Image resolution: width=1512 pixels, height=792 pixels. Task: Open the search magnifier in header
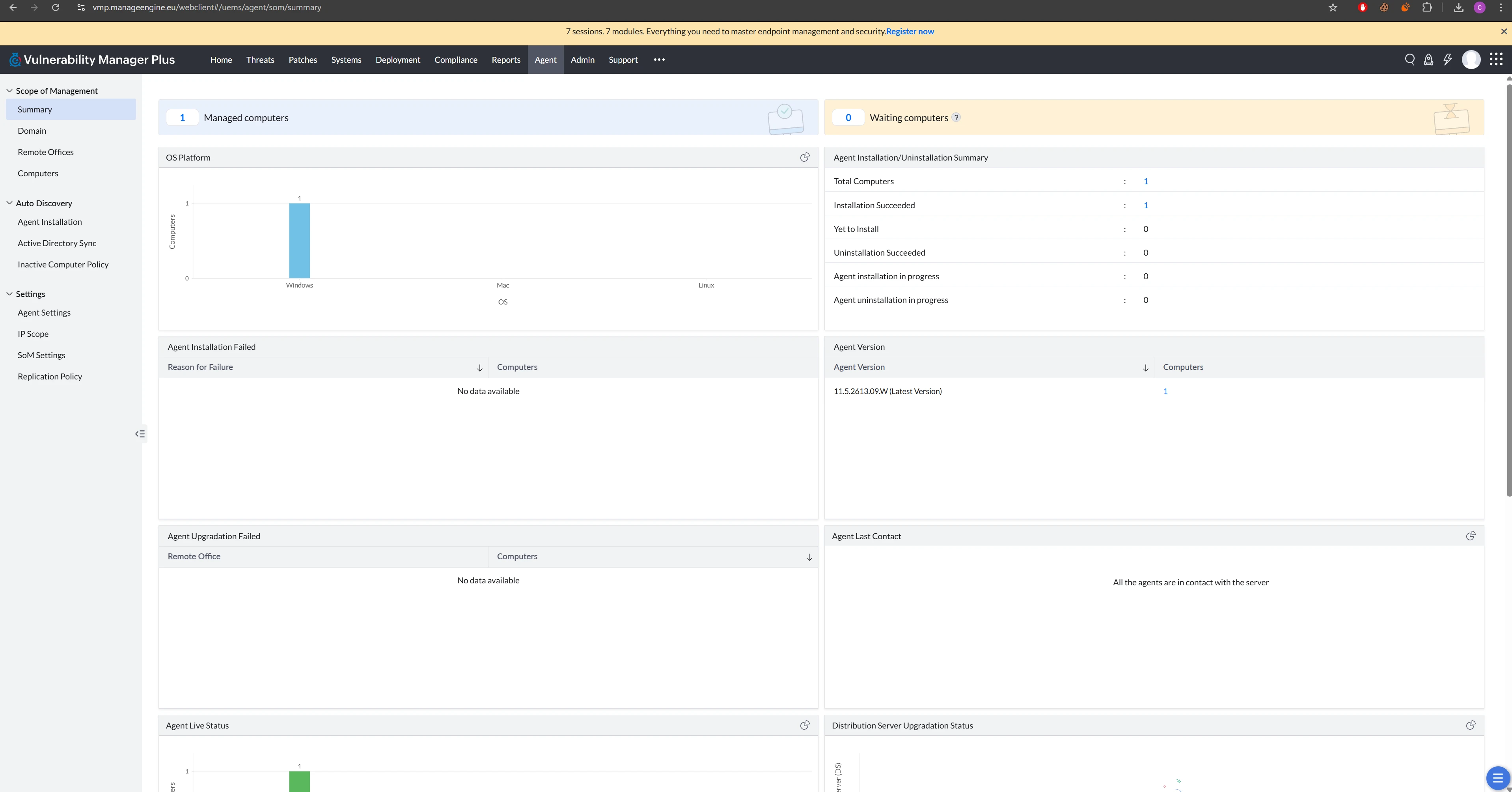[1409, 59]
